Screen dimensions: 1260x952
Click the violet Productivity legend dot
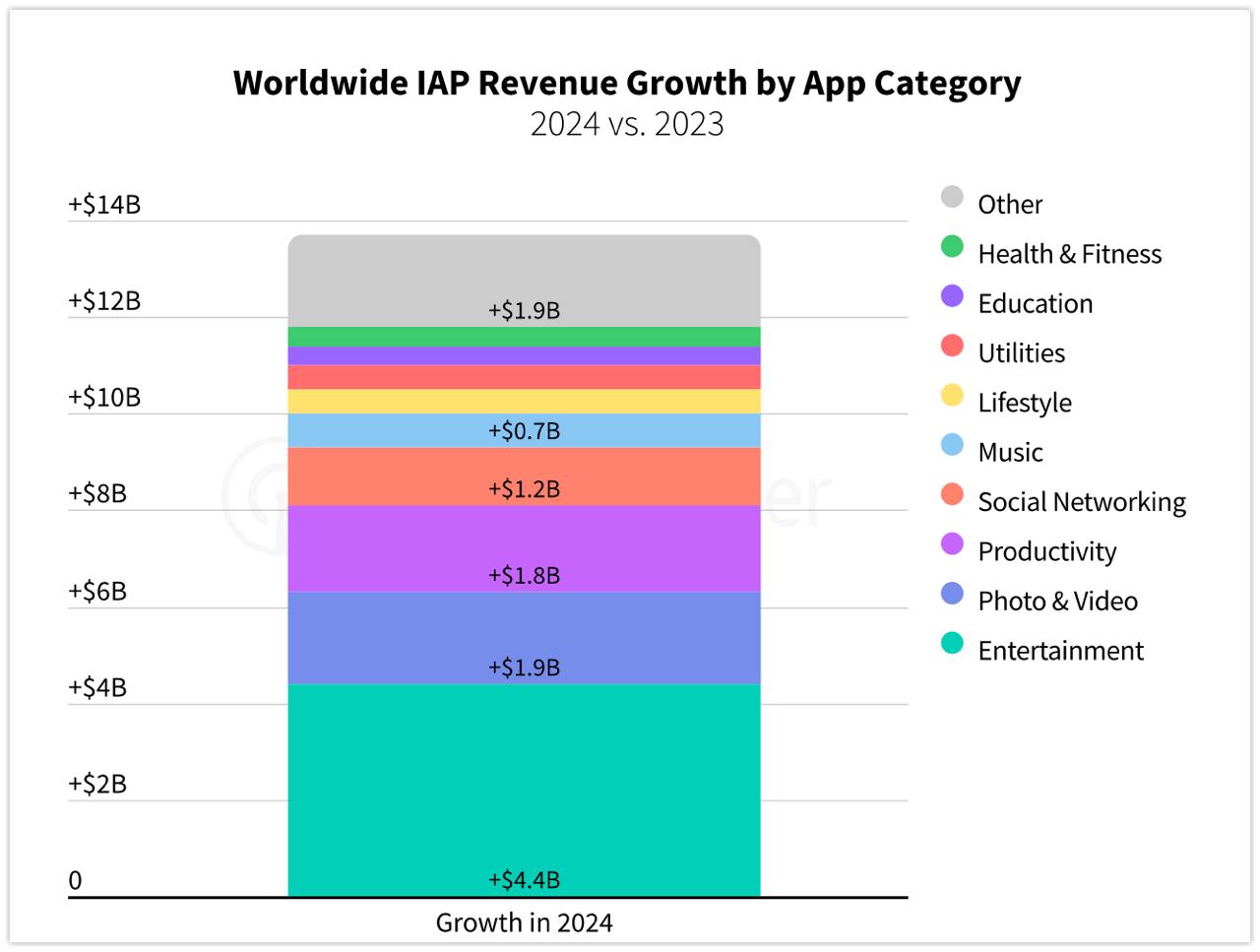click(x=952, y=543)
